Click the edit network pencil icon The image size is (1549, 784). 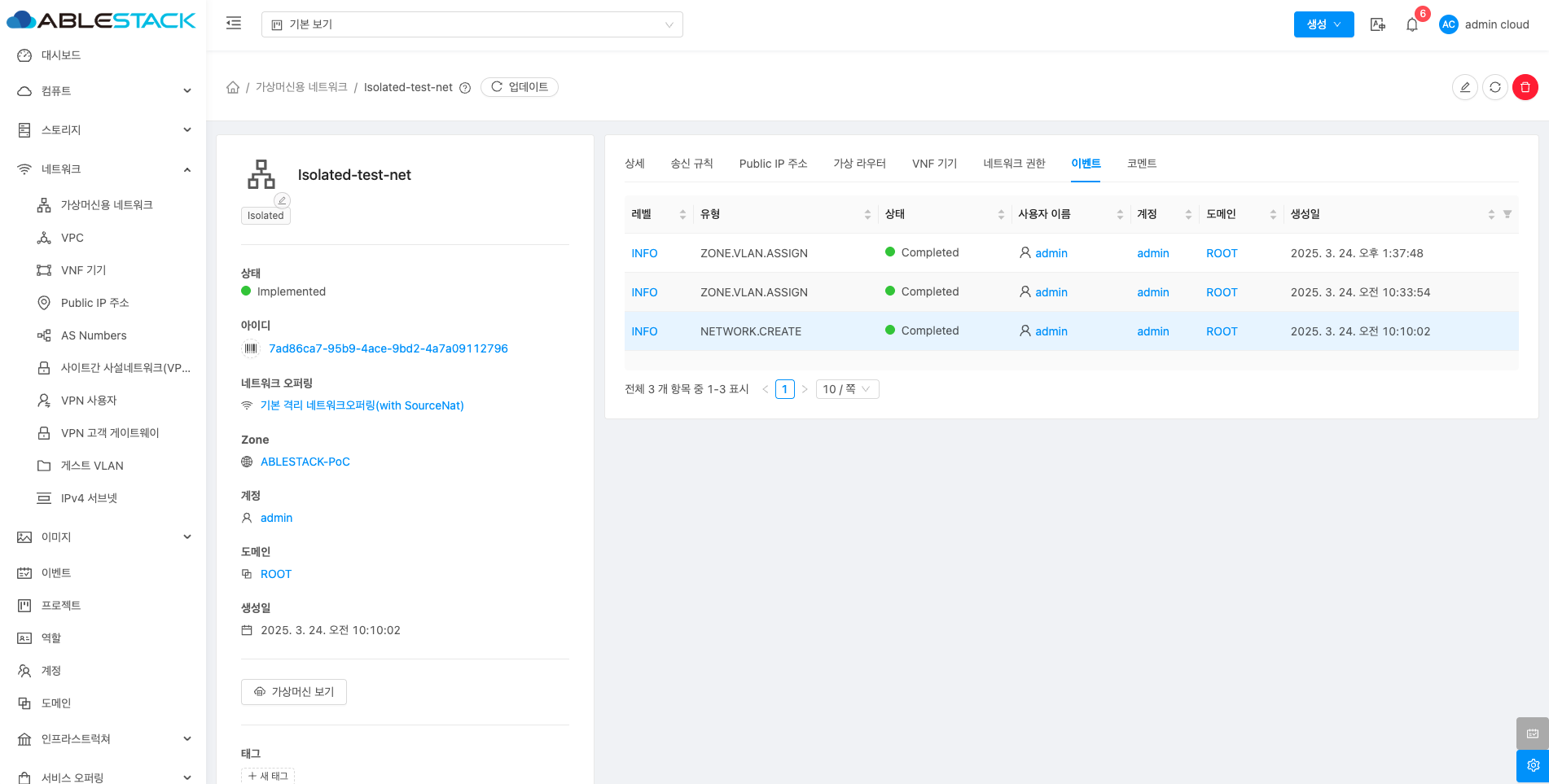[1464, 87]
